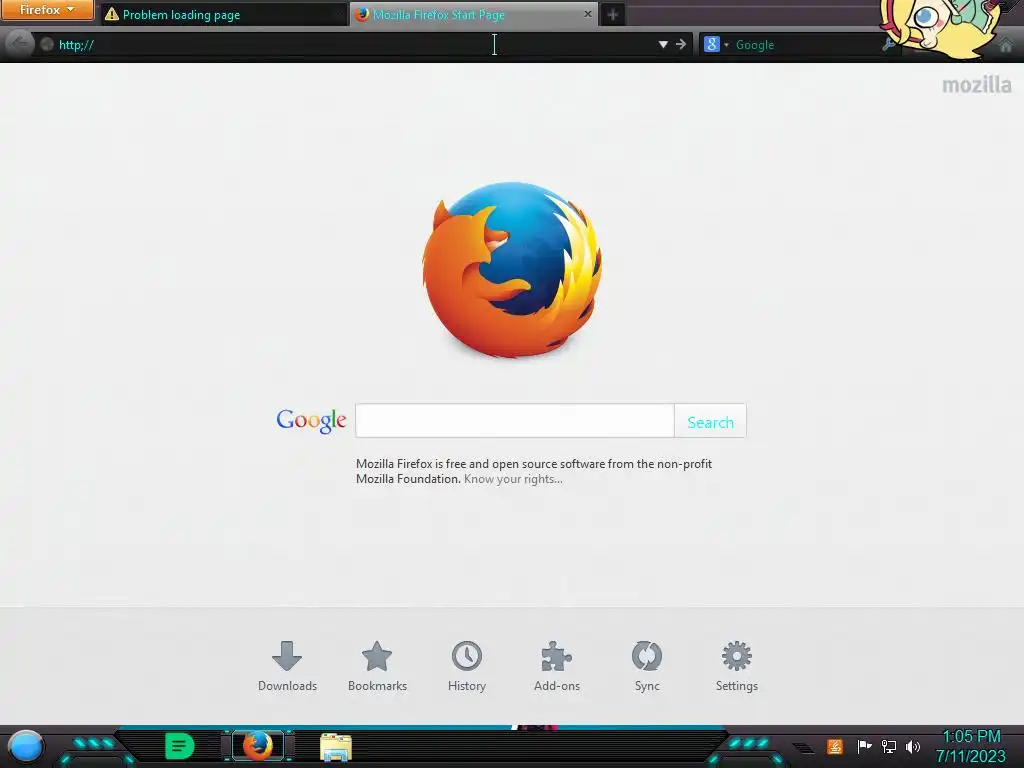The height and width of the screenshot is (768, 1024).
Task: Switch to the Problem loading page tab
Action: (224, 14)
